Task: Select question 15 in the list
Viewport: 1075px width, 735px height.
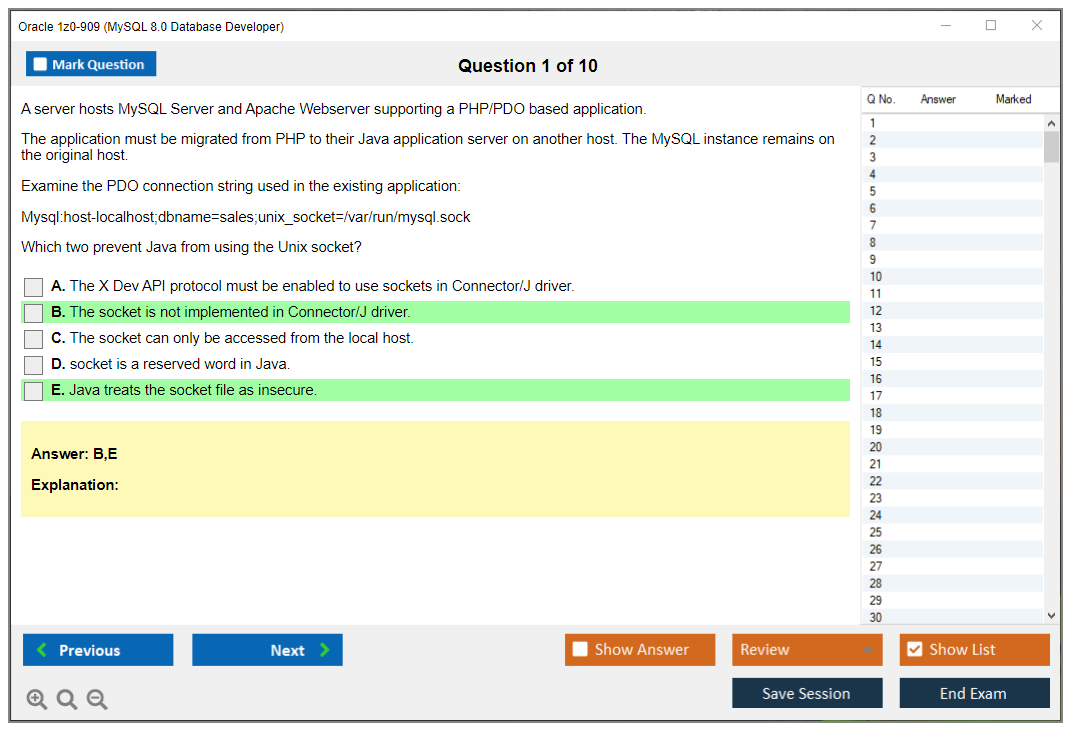Action: point(952,361)
